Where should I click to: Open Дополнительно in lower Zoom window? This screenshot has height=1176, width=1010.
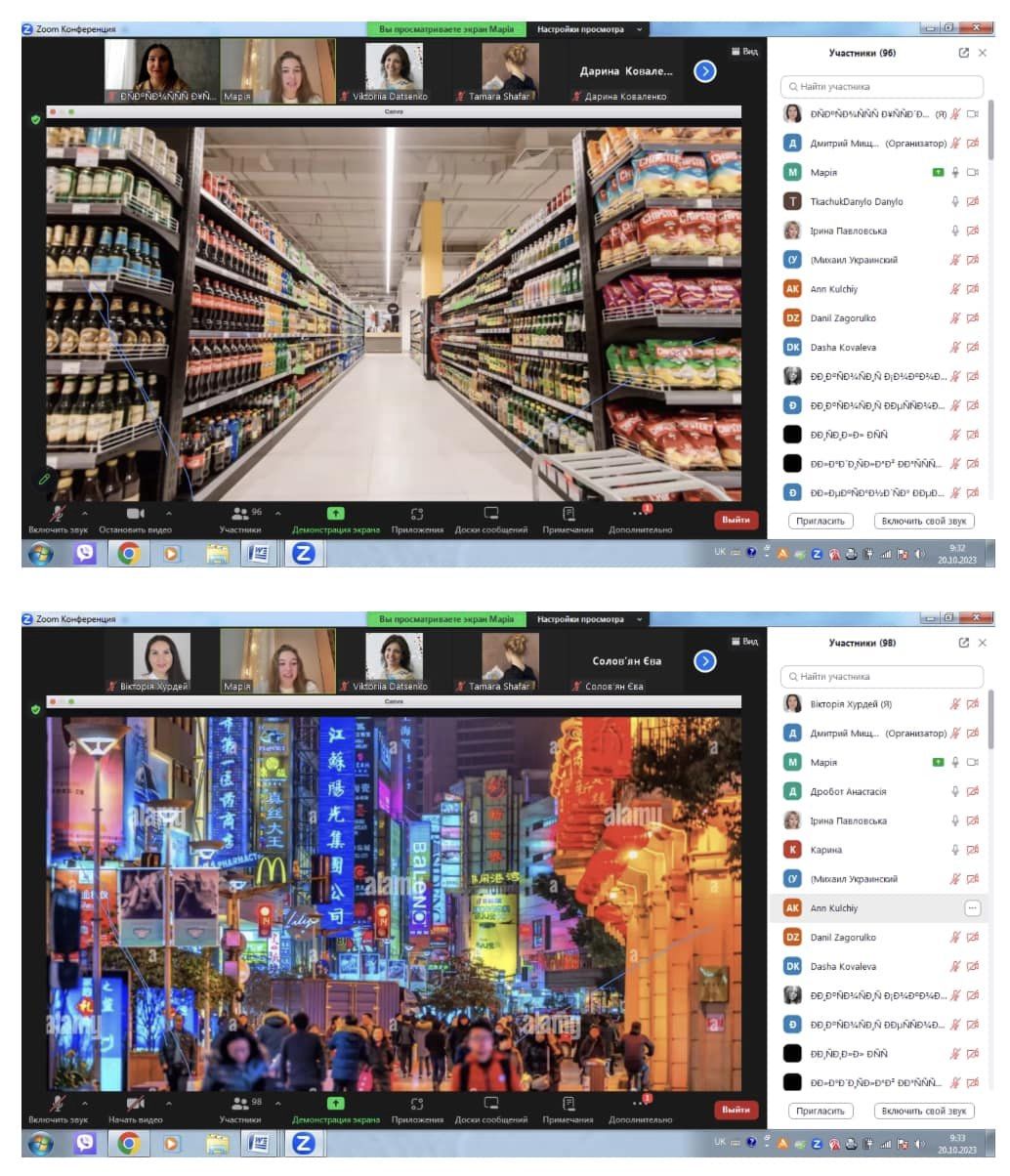[641, 1109]
